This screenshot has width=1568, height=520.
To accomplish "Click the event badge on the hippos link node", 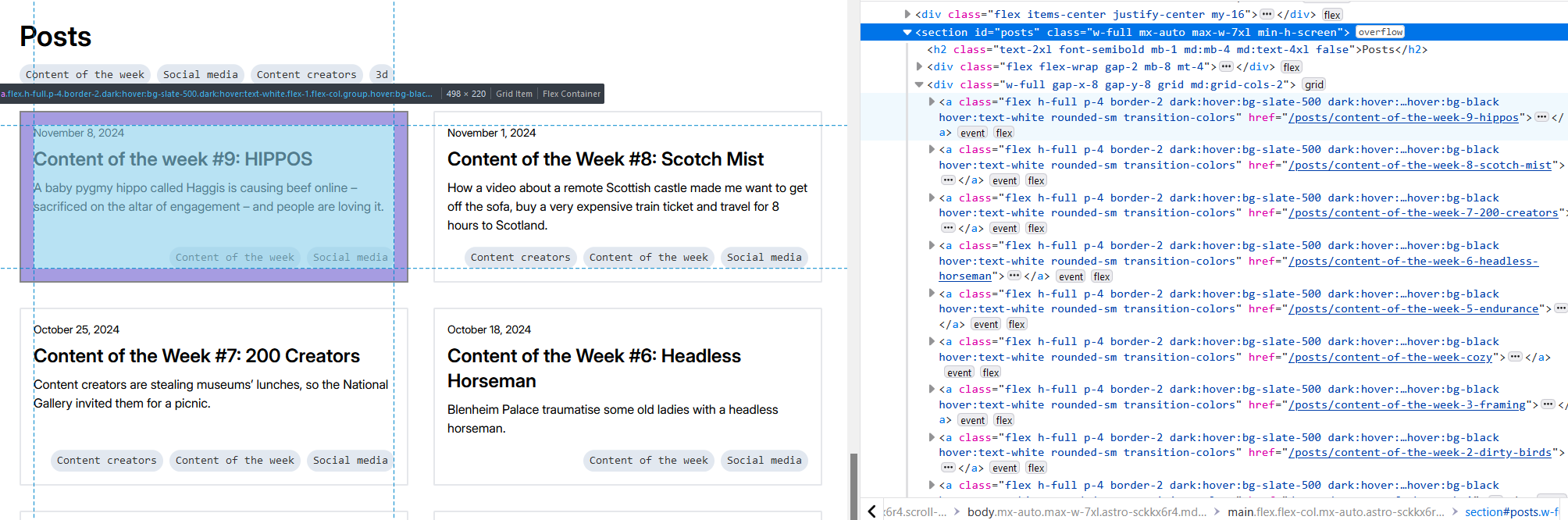I will click(972, 134).
